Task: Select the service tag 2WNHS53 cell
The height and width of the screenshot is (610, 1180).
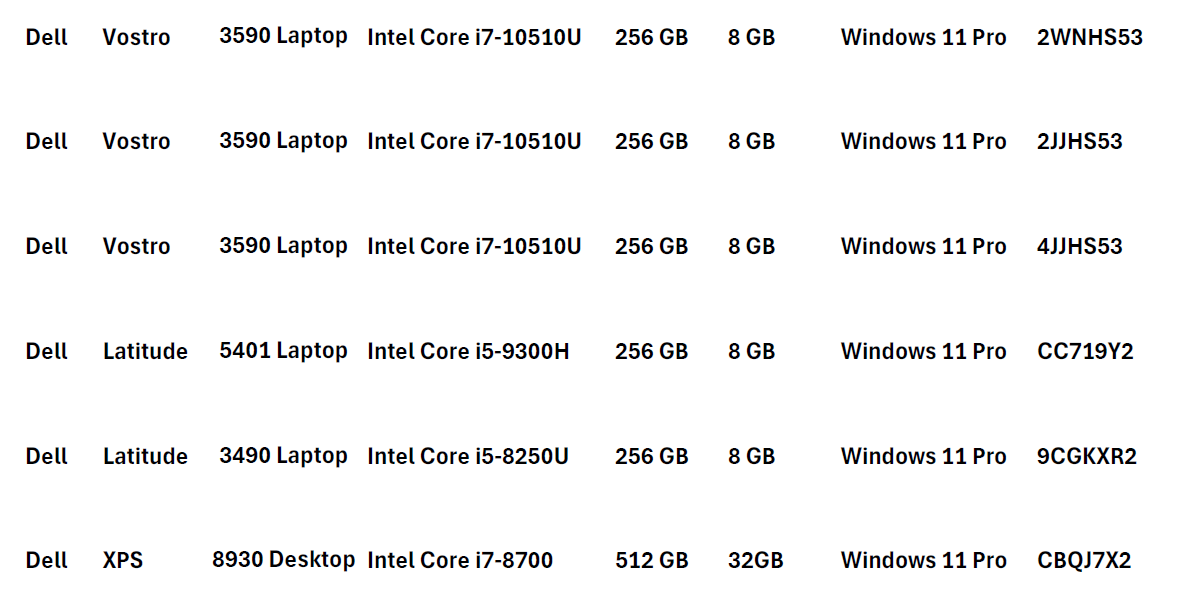Action: [1089, 37]
